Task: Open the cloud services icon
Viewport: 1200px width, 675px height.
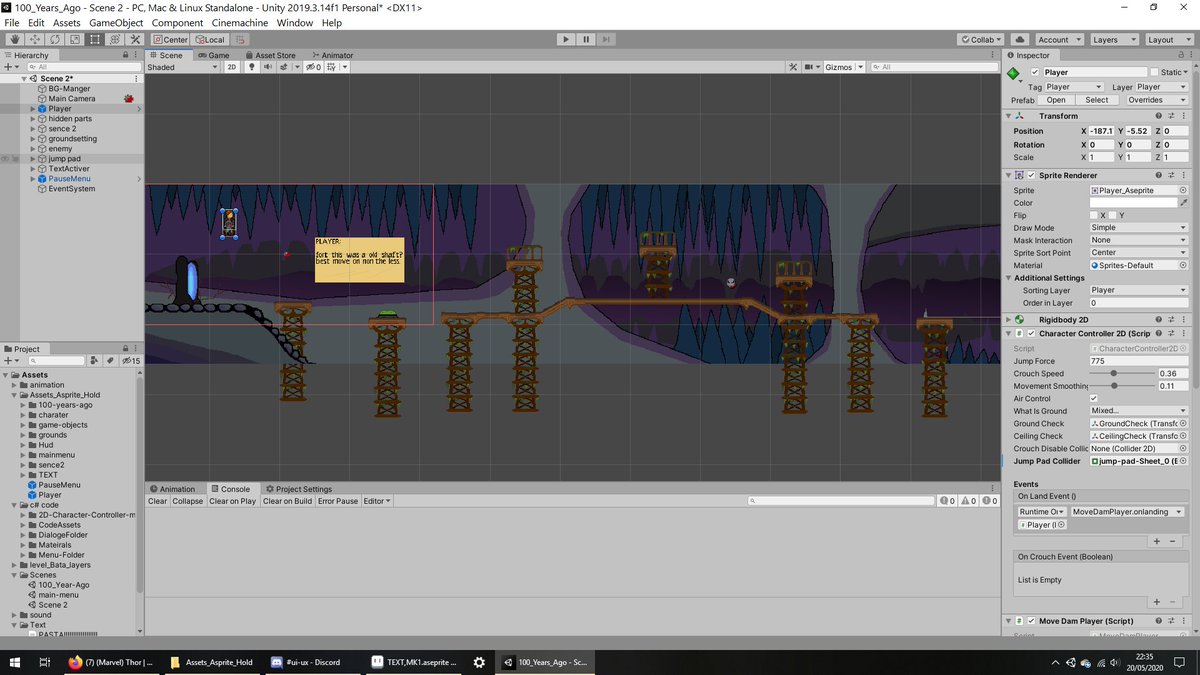Action: tap(1019, 39)
